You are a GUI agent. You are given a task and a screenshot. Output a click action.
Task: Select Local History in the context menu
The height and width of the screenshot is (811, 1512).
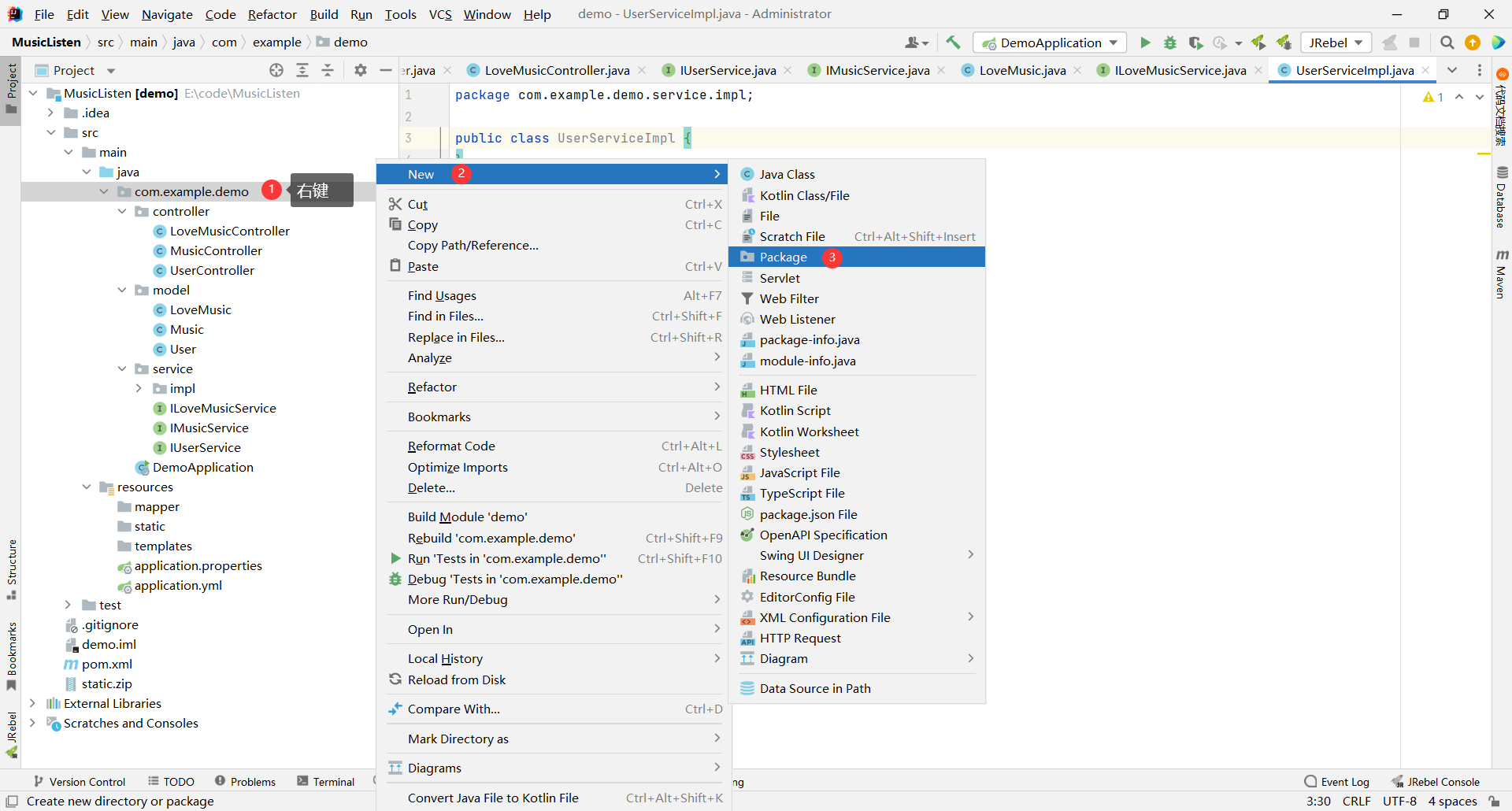click(x=554, y=658)
